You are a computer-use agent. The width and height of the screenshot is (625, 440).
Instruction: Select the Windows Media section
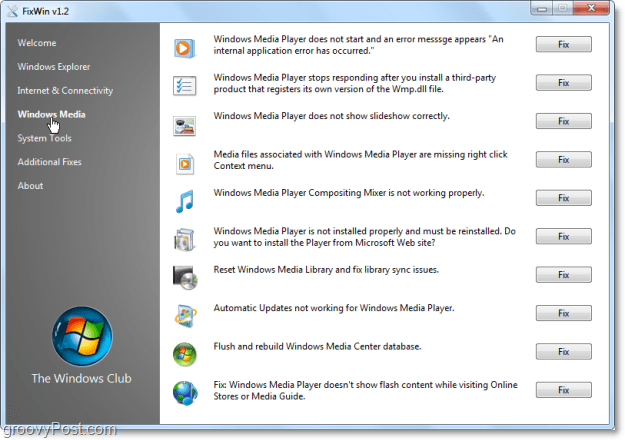coord(51,114)
